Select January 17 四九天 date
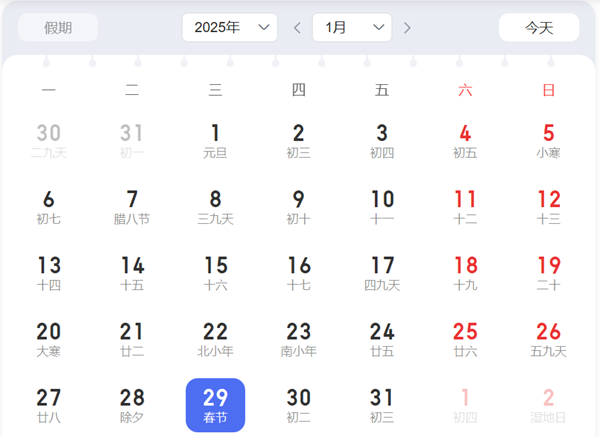This screenshot has height=437, width=600. click(x=382, y=273)
